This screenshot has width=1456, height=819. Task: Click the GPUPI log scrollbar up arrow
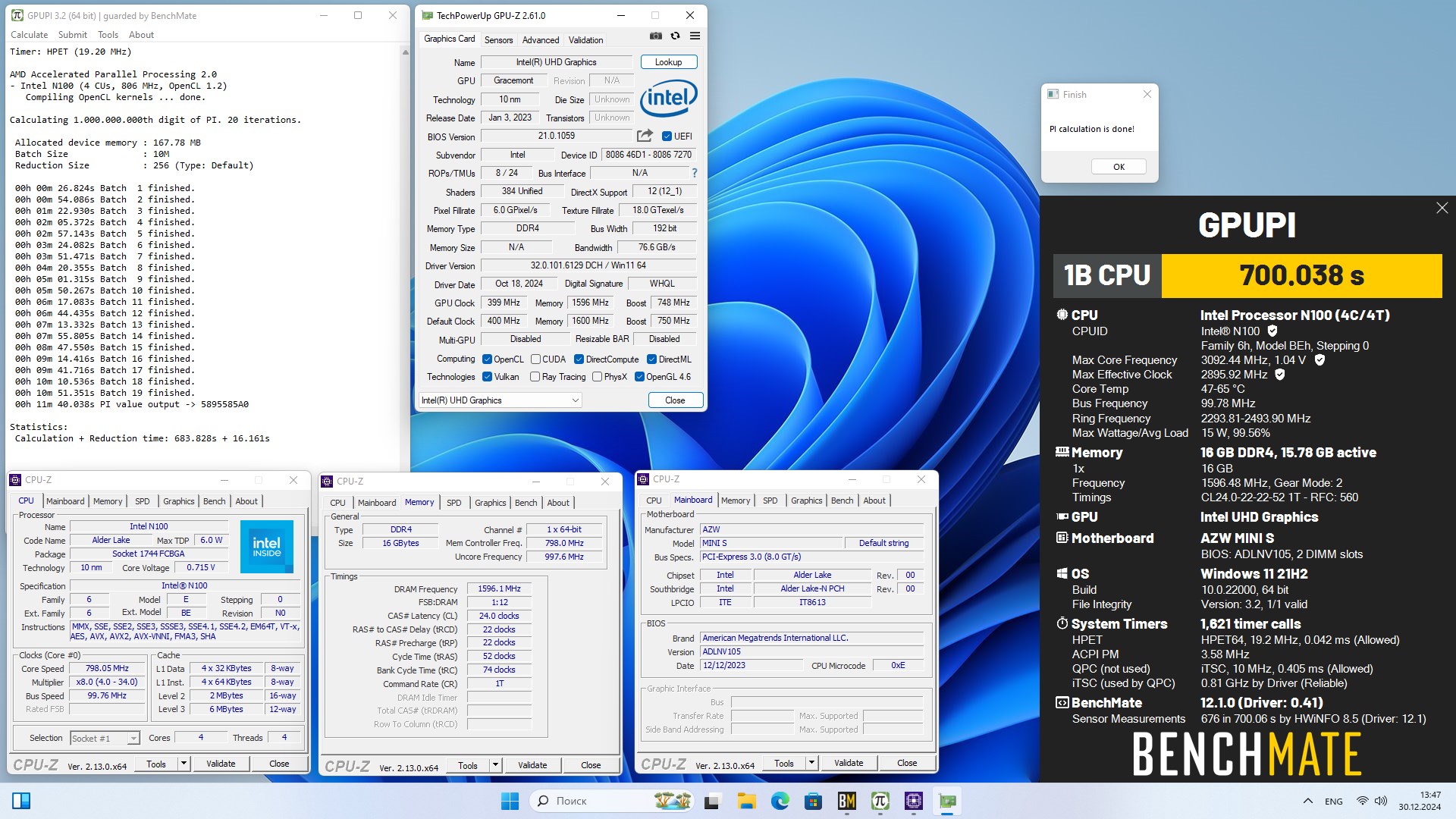point(405,52)
